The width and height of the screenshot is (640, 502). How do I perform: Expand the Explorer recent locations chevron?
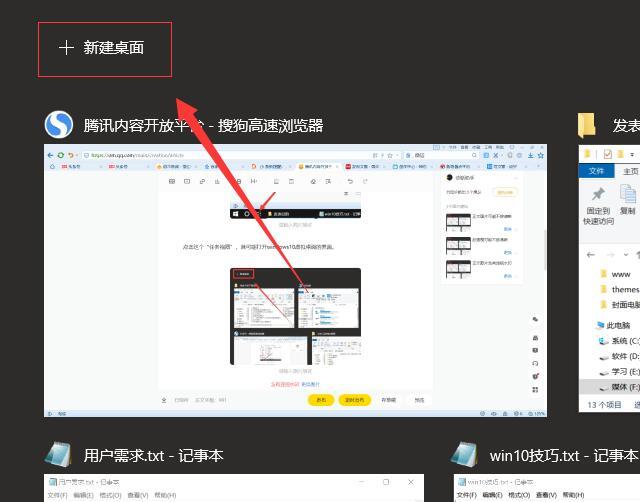click(626, 255)
